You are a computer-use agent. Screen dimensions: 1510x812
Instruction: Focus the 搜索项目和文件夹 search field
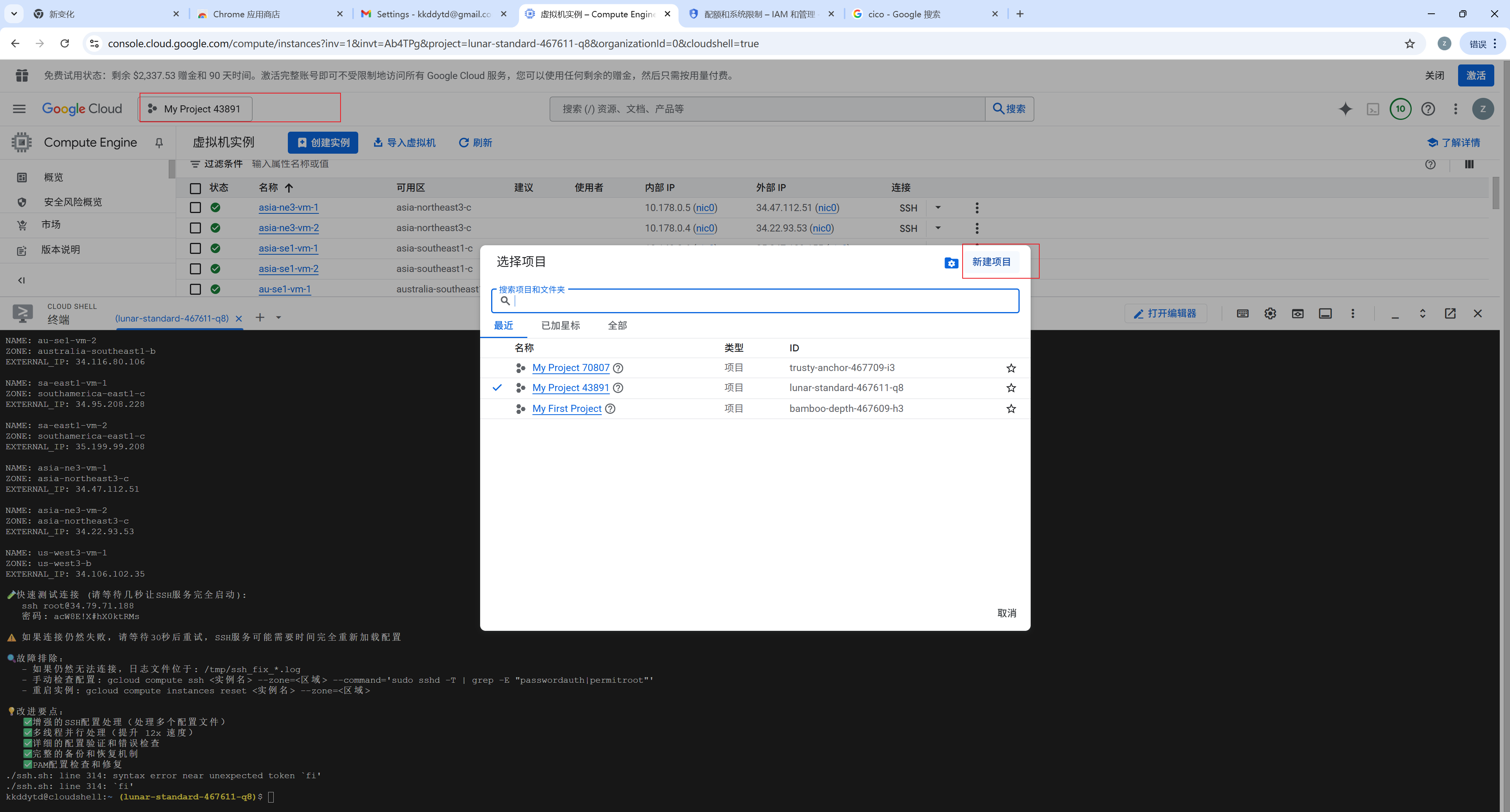pyautogui.click(x=755, y=301)
